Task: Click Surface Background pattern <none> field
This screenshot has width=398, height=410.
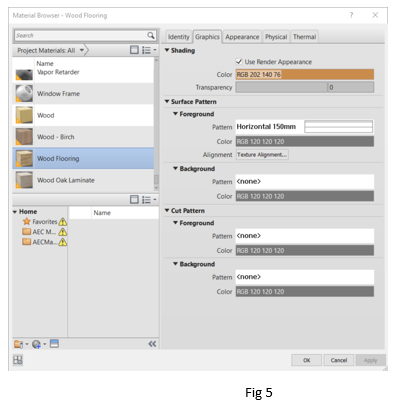Action: point(305,181)
